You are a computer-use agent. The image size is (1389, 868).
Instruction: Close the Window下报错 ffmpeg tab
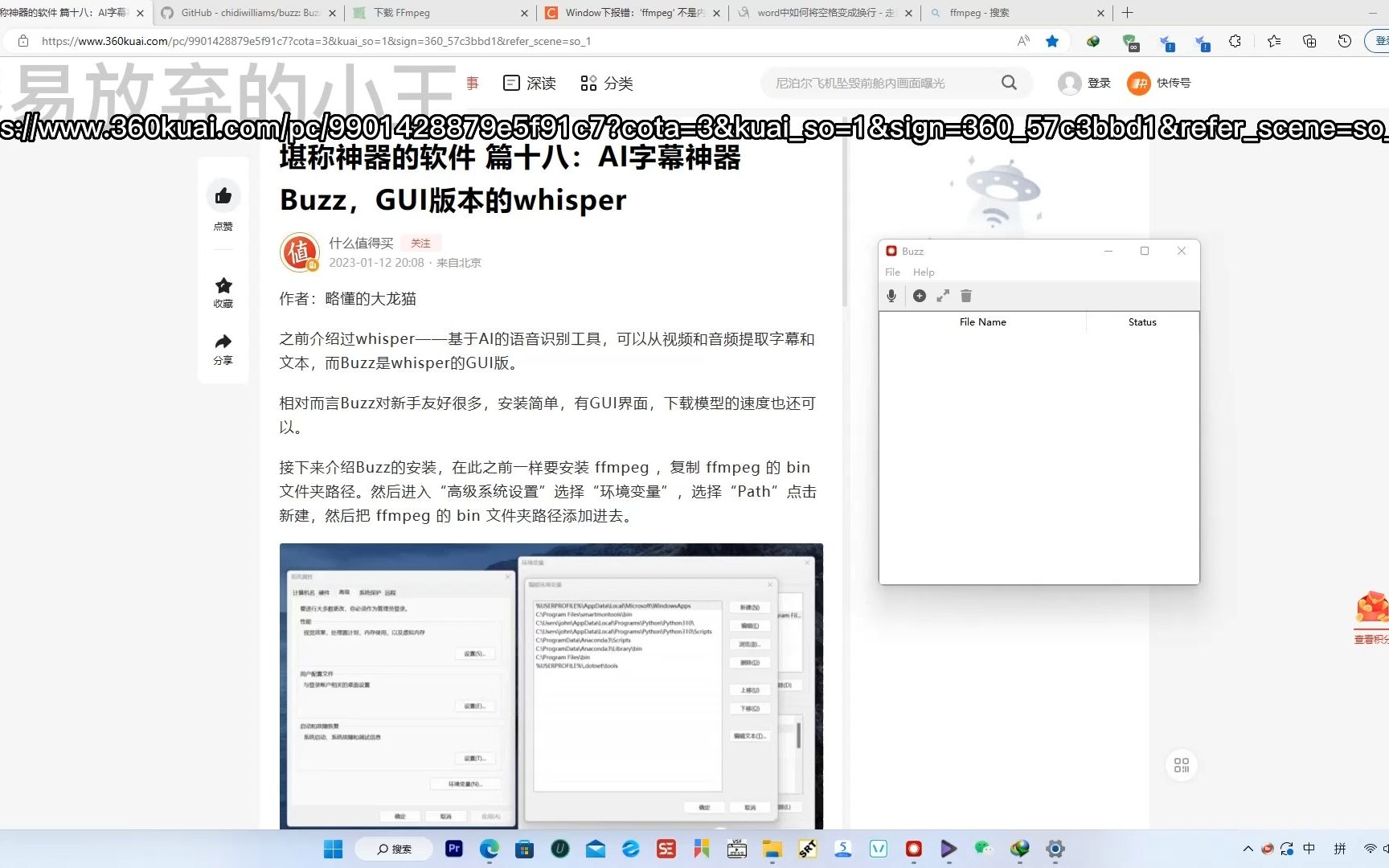pyautogui.click(x=716, y=13)
